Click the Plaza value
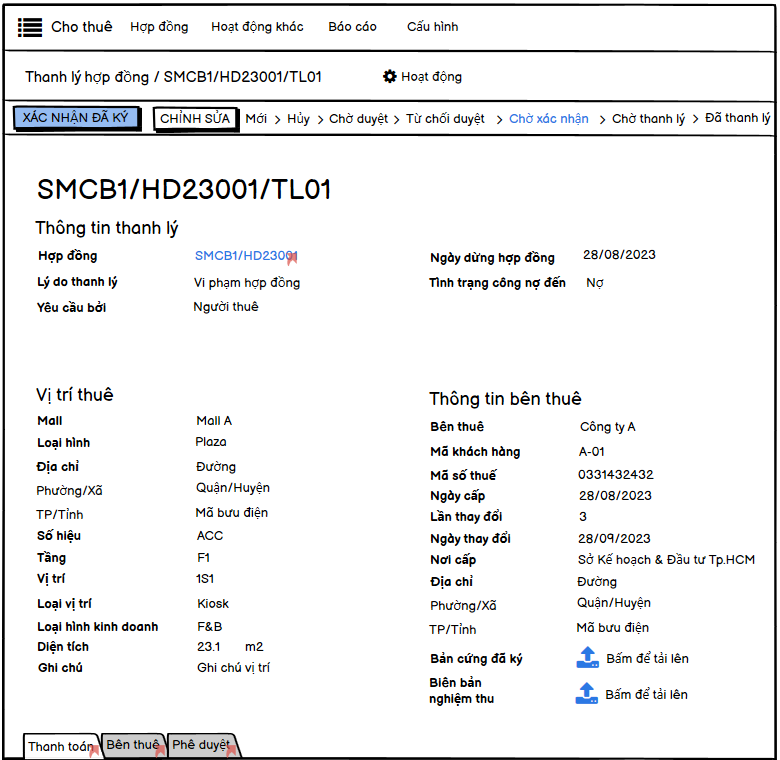This screenshot has height=760, width=780. pos(211,442)
